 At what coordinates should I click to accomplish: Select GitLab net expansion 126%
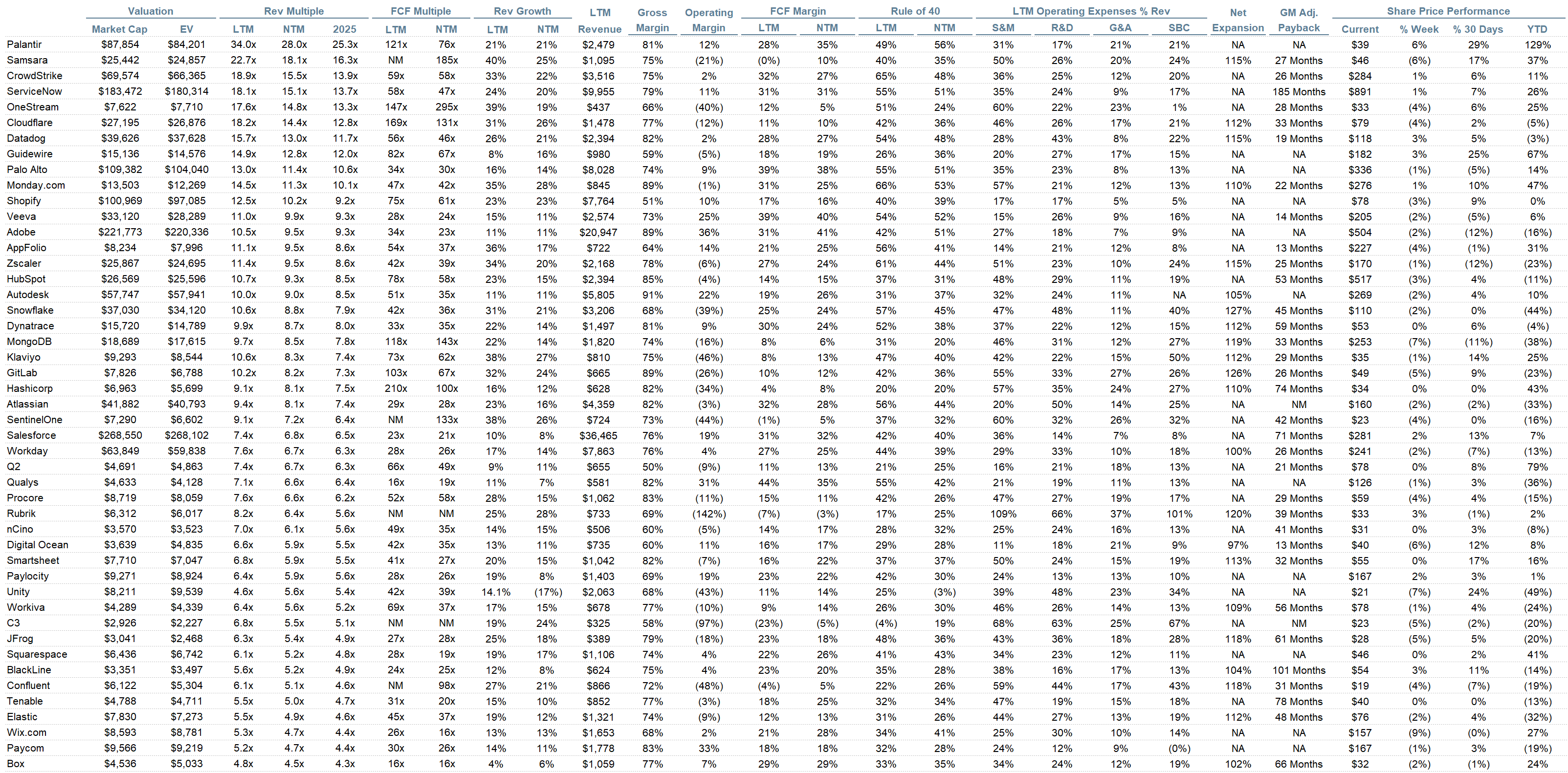tap(1238, 373)
